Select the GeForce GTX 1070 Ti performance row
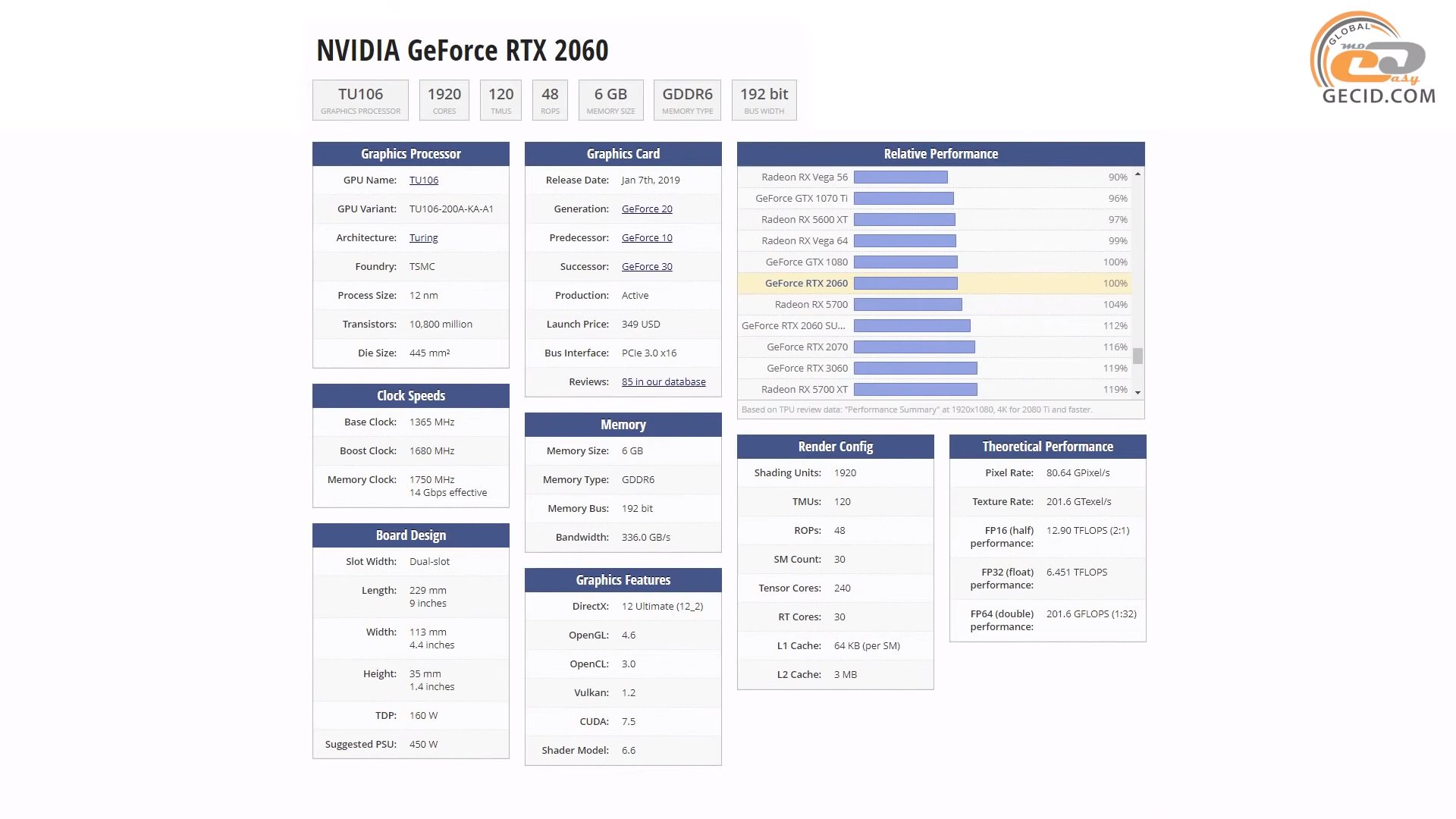Viewport: 1456px width, 819px height. [x=934, y=198]
